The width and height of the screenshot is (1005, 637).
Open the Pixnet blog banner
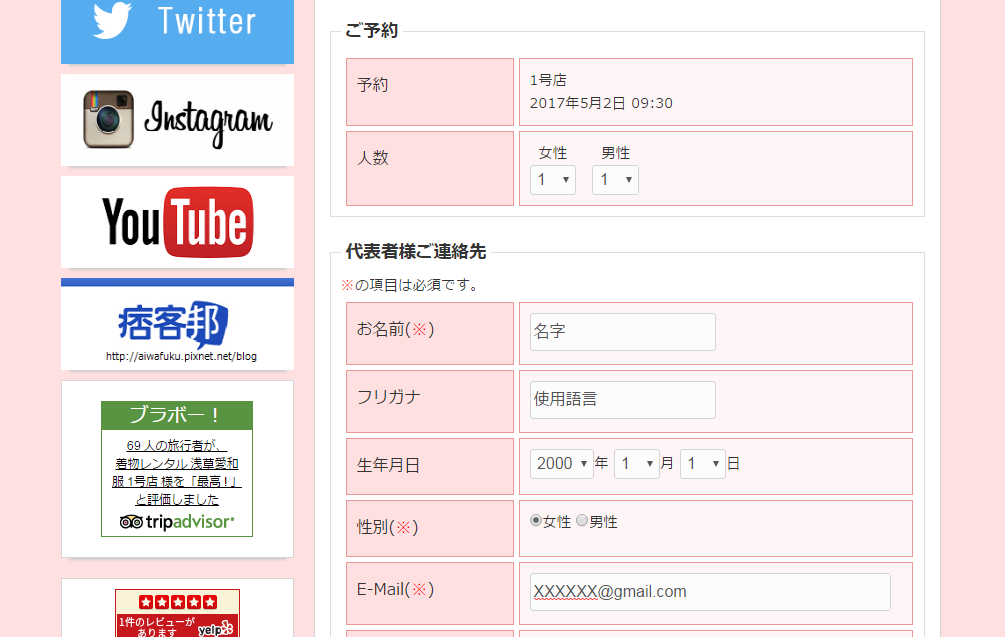tap(177, 324)
